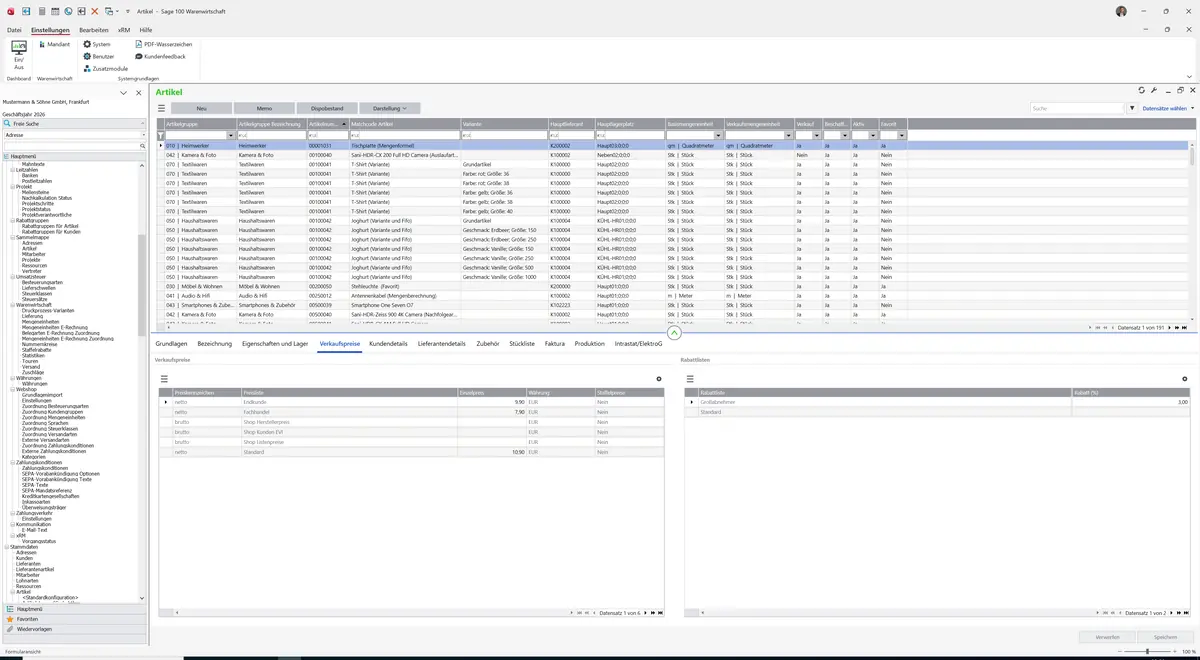Click the Dispobestand button

tap(327, 108)
